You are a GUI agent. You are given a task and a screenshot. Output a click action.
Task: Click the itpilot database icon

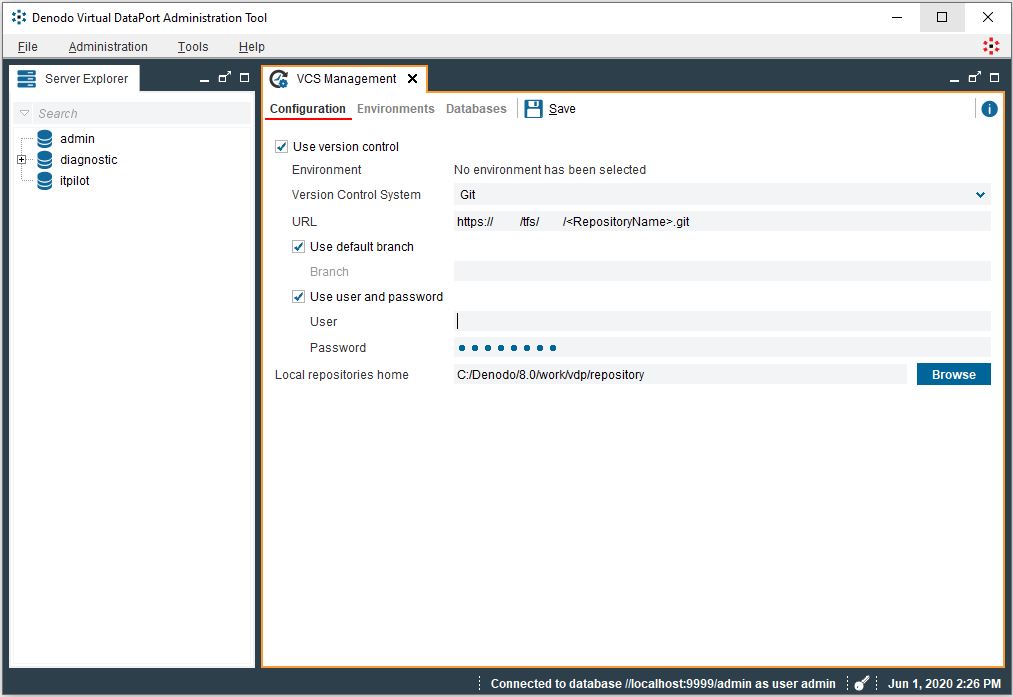tap(45, 181)
